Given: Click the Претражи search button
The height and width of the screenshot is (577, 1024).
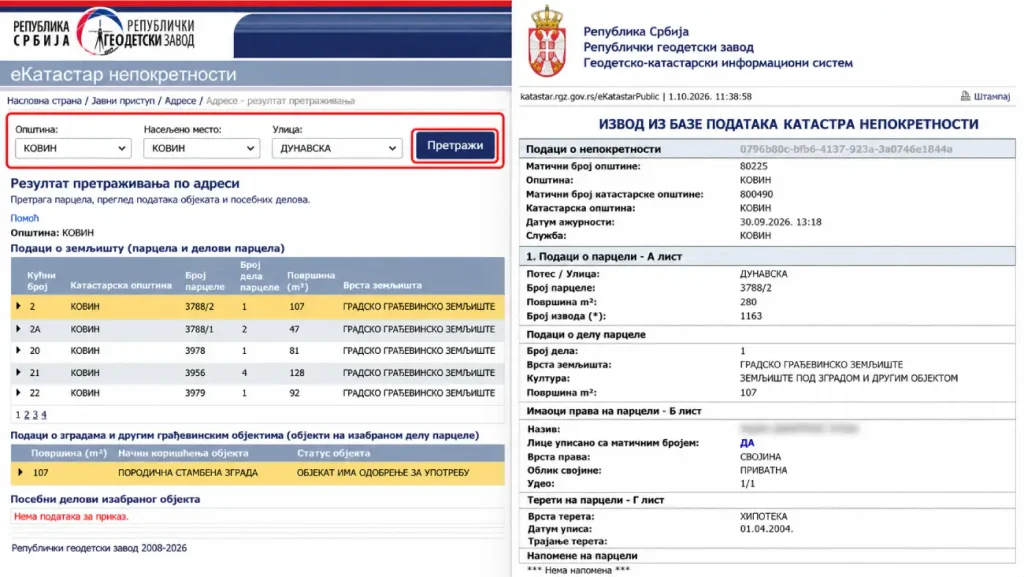Looking at the screenshot, I should point(455,146).
